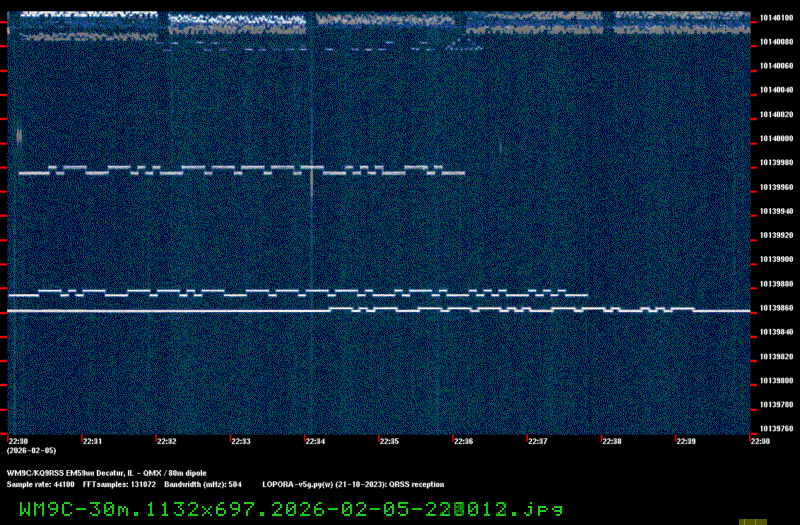Select the WM9C/KQ9RSS station description line
Screen dimensions: 800x525
[107, 473]
